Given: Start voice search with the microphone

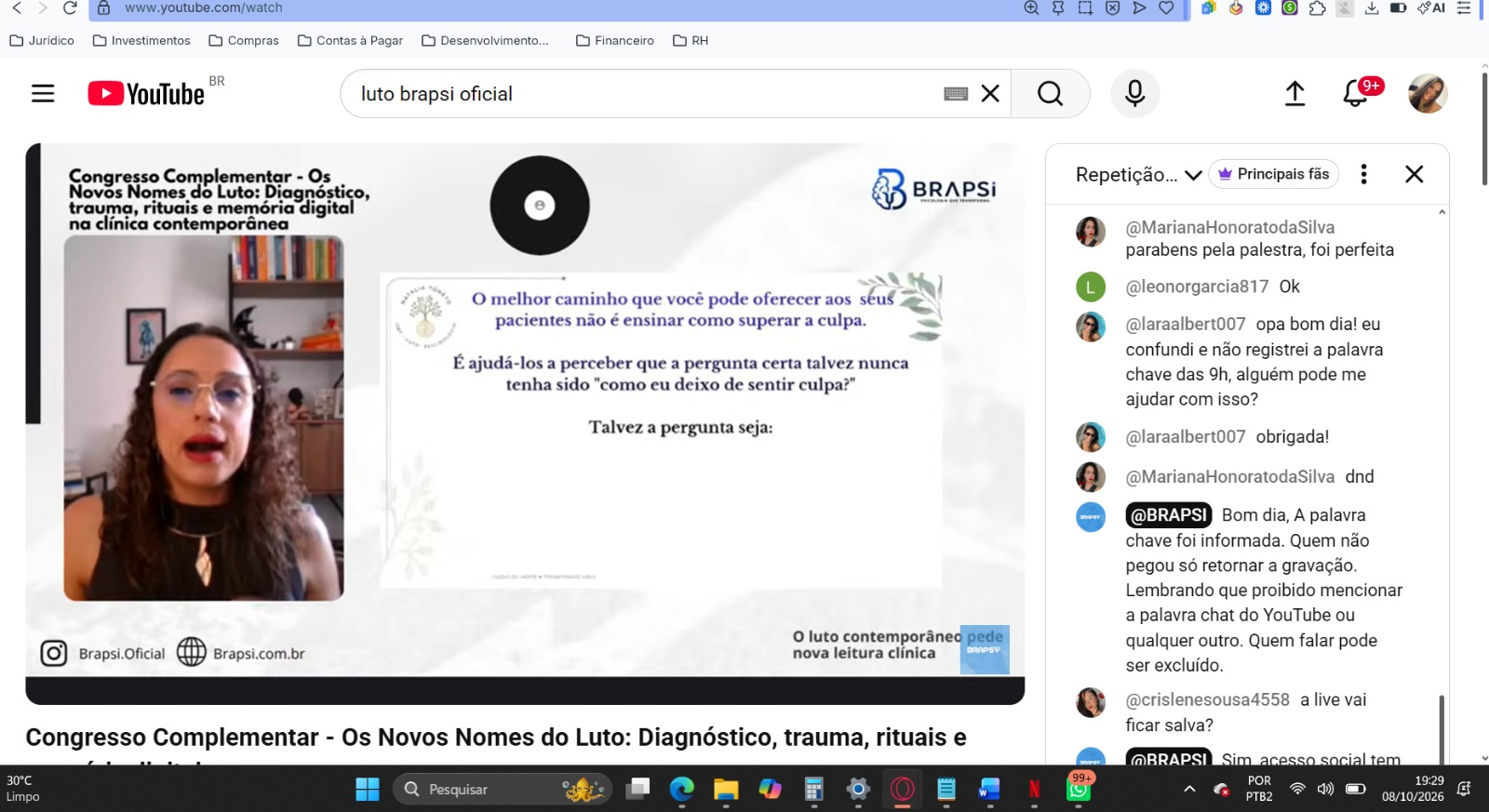Looking at the screenshot, I should coord(1134,94).
